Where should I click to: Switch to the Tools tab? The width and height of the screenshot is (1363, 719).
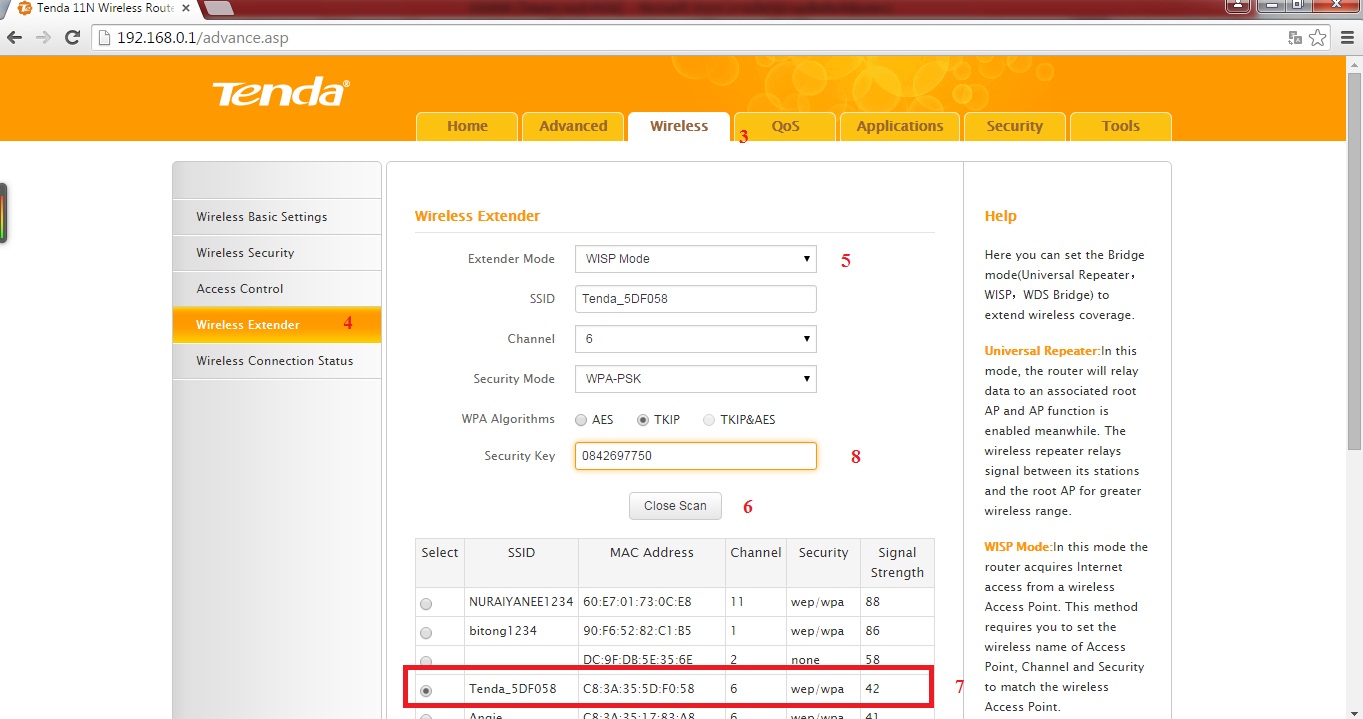click(x=1121, y=126)
